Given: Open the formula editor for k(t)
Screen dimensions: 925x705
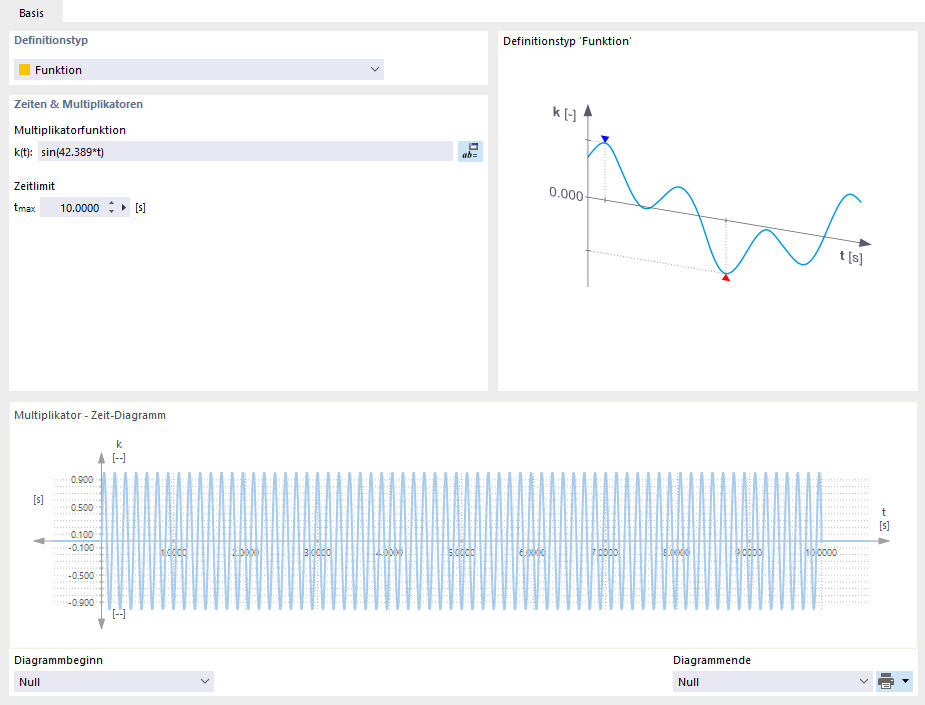Looking at the screenshot, I should (468, 150).
